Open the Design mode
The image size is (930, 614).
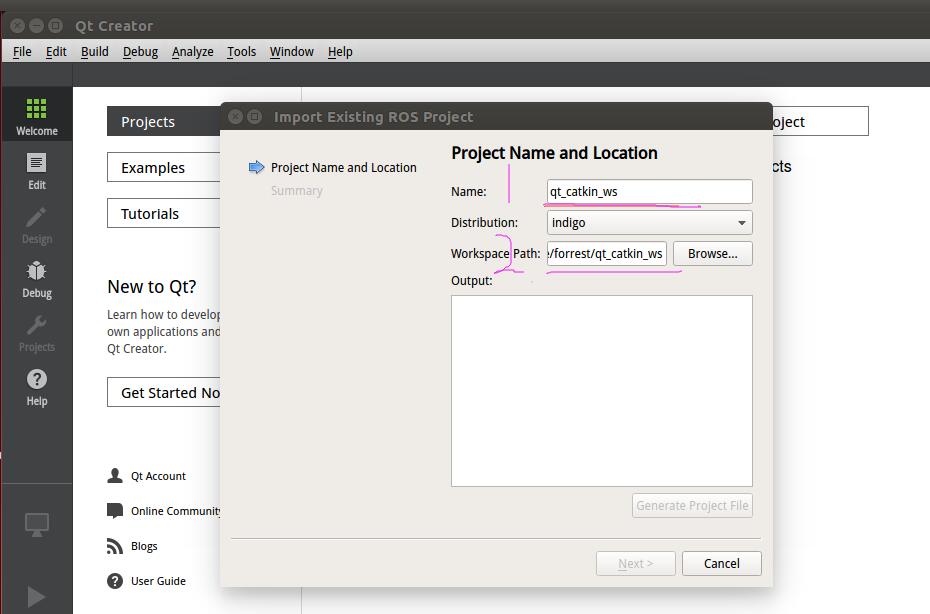pyautogui.click(x=36, y=225)
